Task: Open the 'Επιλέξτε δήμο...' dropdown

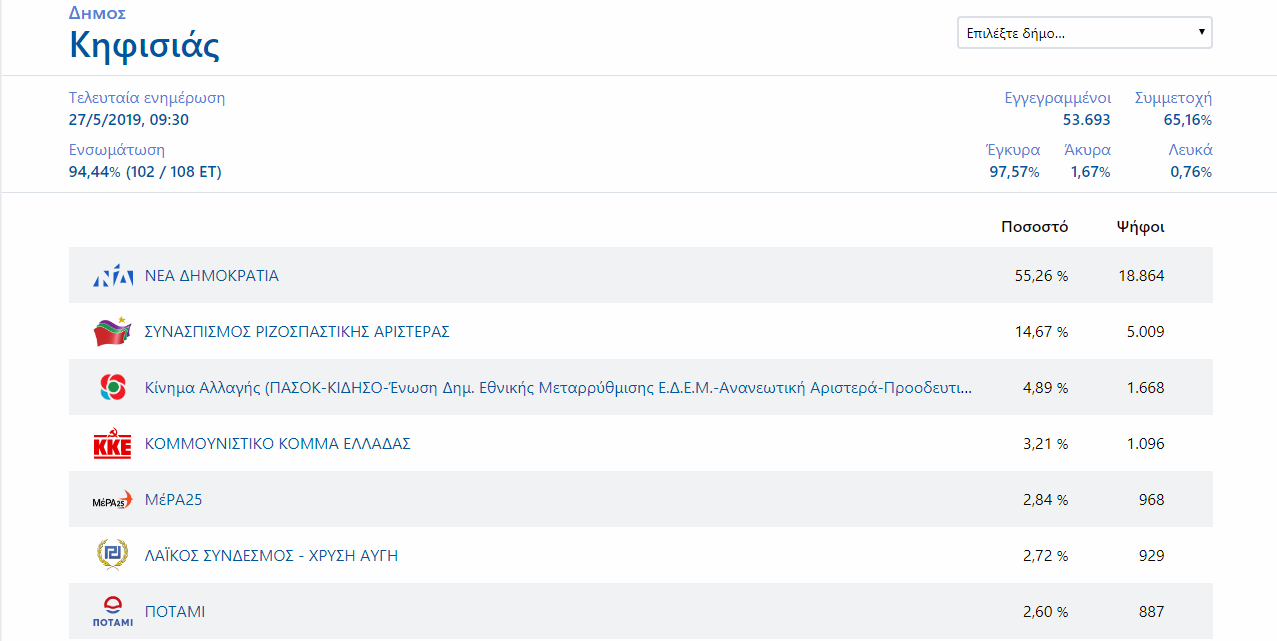Action: [x=1084, y=33]
